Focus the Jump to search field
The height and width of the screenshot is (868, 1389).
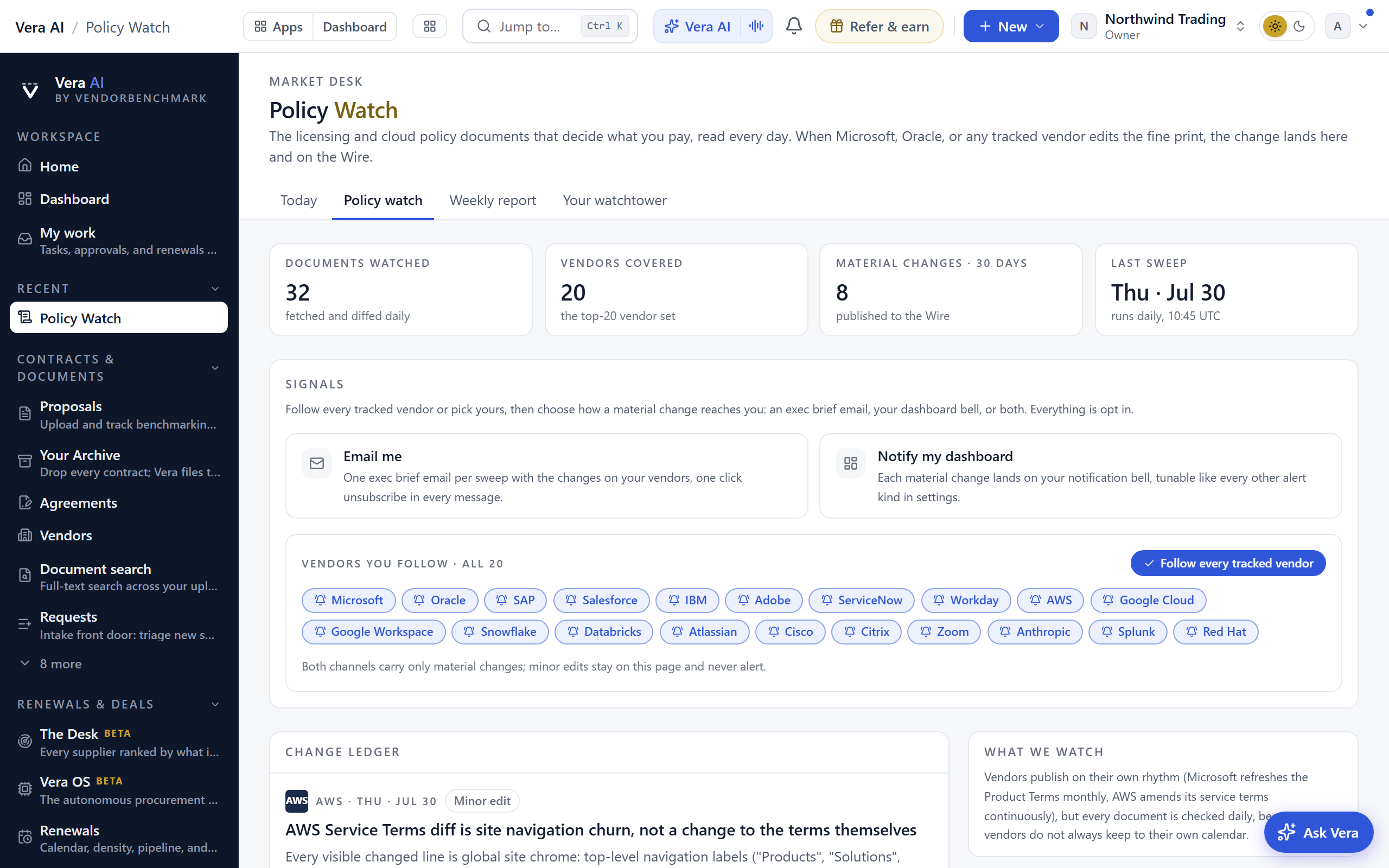point(550,27)
